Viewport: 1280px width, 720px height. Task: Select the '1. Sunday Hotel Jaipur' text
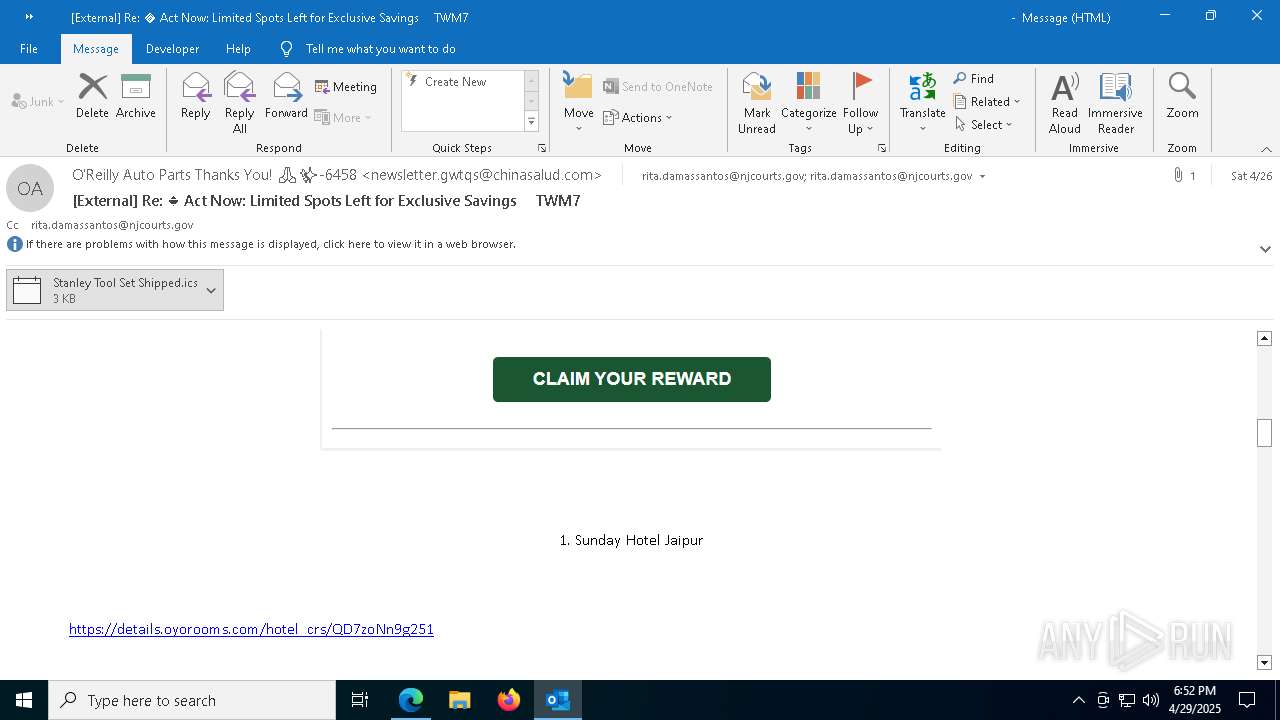(x=631, y=540)
